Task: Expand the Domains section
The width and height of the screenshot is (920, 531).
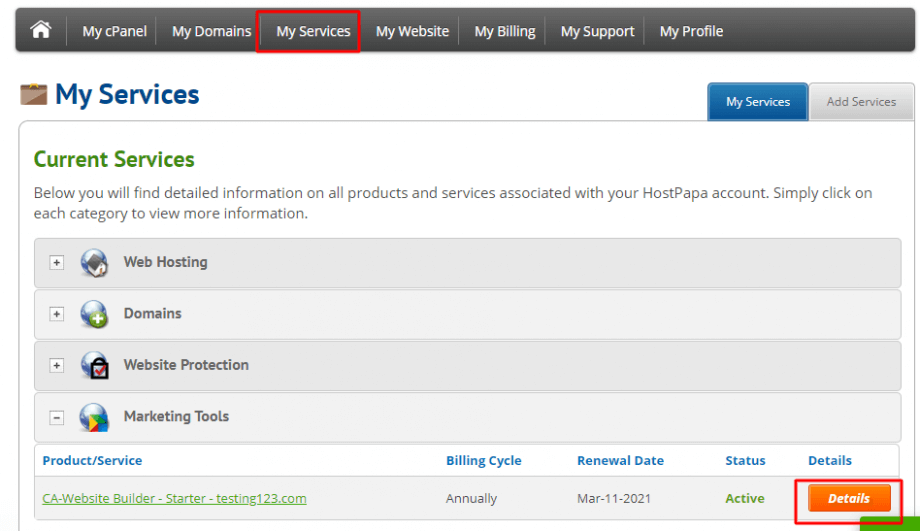Action: click(x=56, y=314)
